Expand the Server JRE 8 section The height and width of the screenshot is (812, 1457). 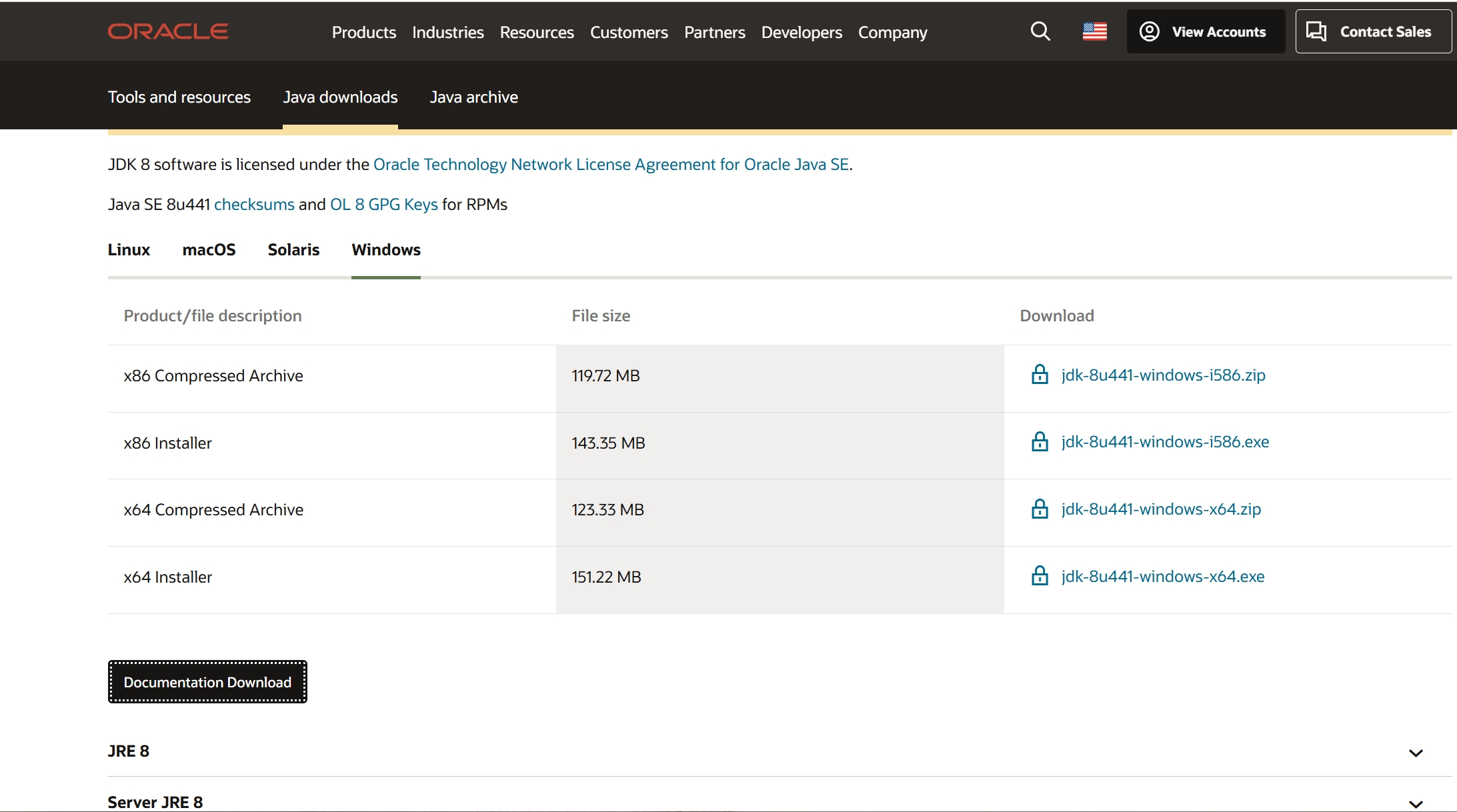pyautogui.click(x=1415, y=803)
